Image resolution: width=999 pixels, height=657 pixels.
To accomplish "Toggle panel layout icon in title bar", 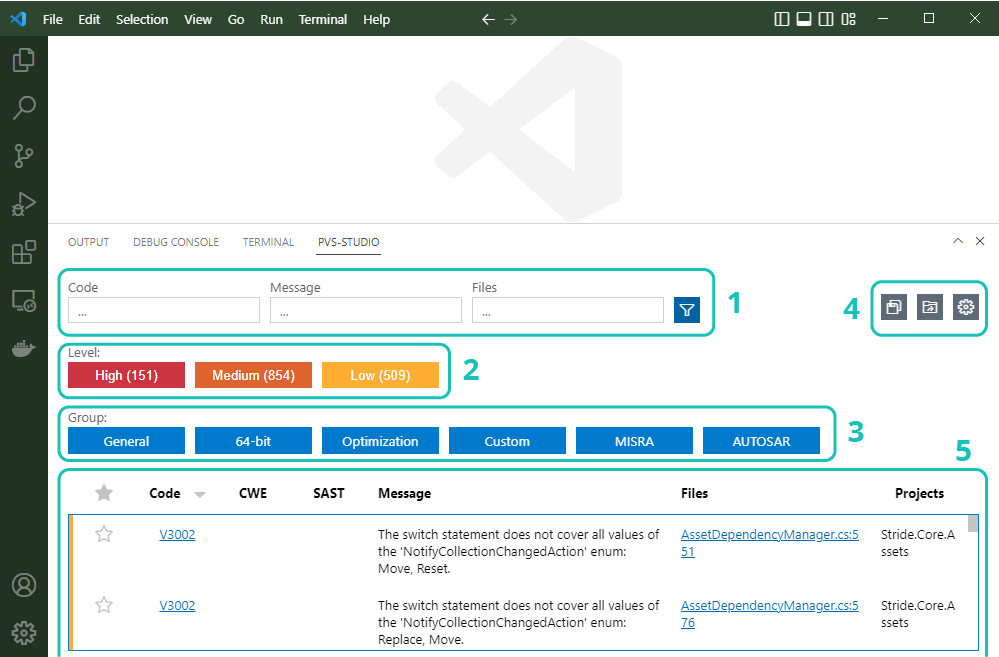I will [804, 19].
